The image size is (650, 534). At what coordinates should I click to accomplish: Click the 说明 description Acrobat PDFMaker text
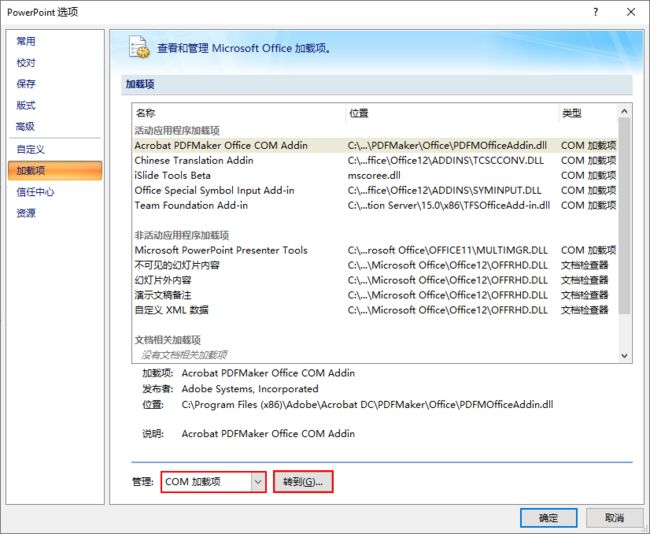[x=268, y=434]
